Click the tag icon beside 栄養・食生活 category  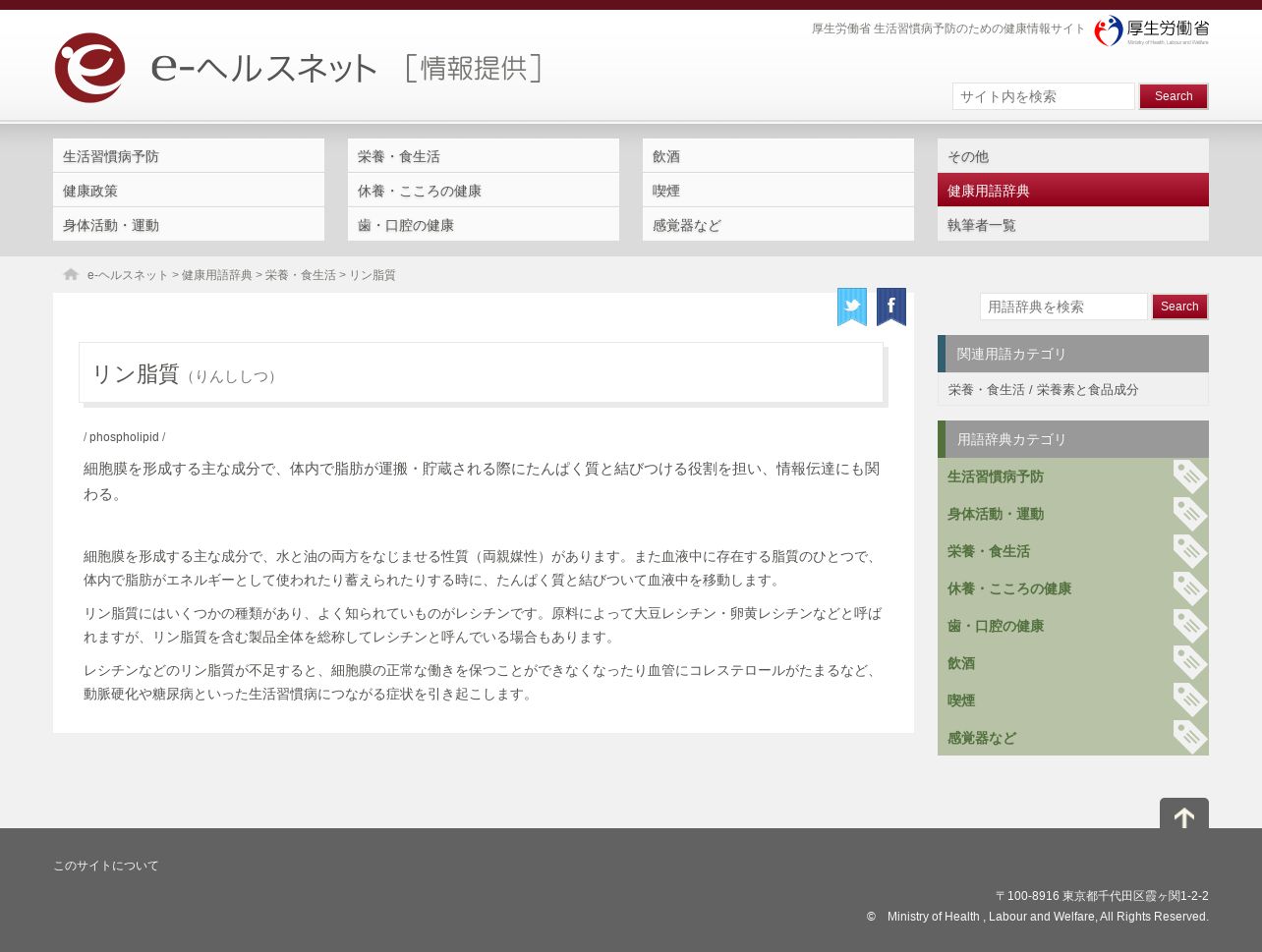[1190, 551]
